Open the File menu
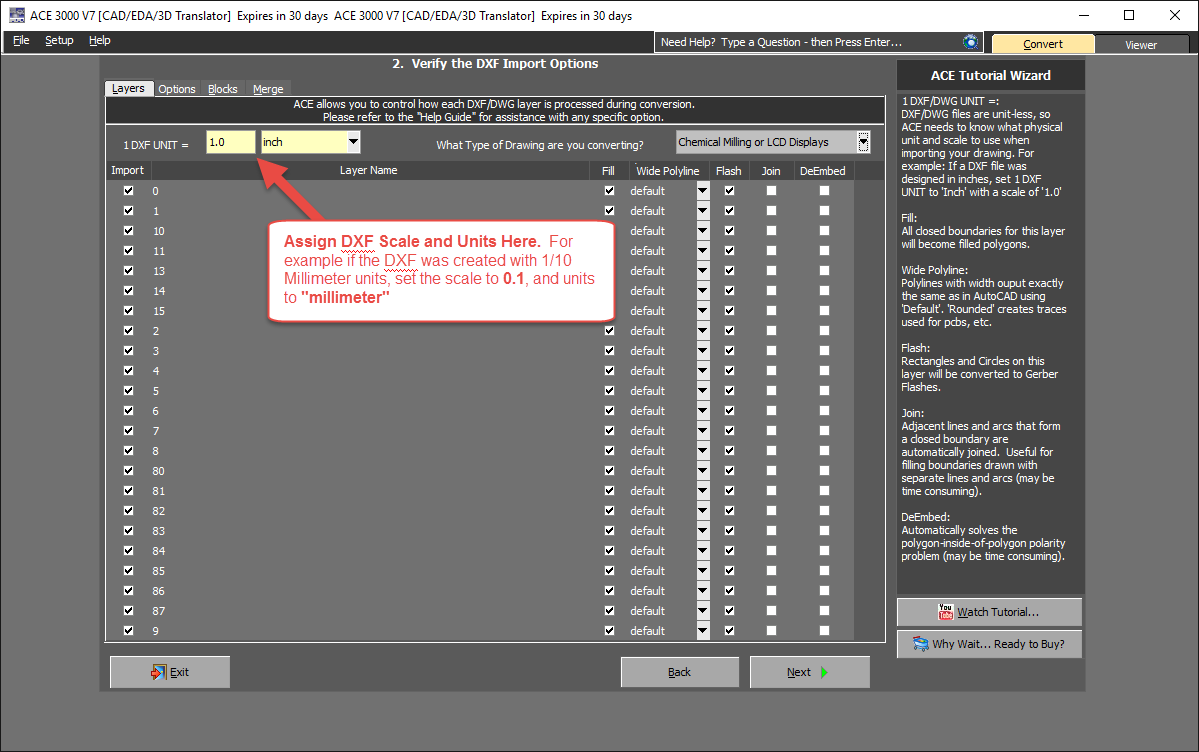The width and height of the screenshot is (1199, 752). [21, 41]
